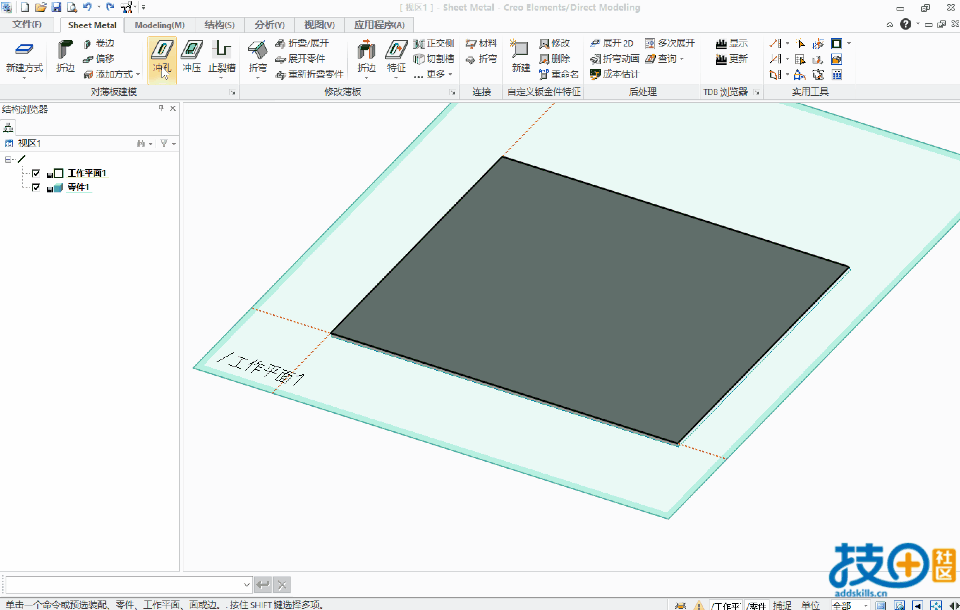Image resolution: width=960 pixels, height=610 pixels.
Task: Click the Undo icon
Action: [87, 7]
